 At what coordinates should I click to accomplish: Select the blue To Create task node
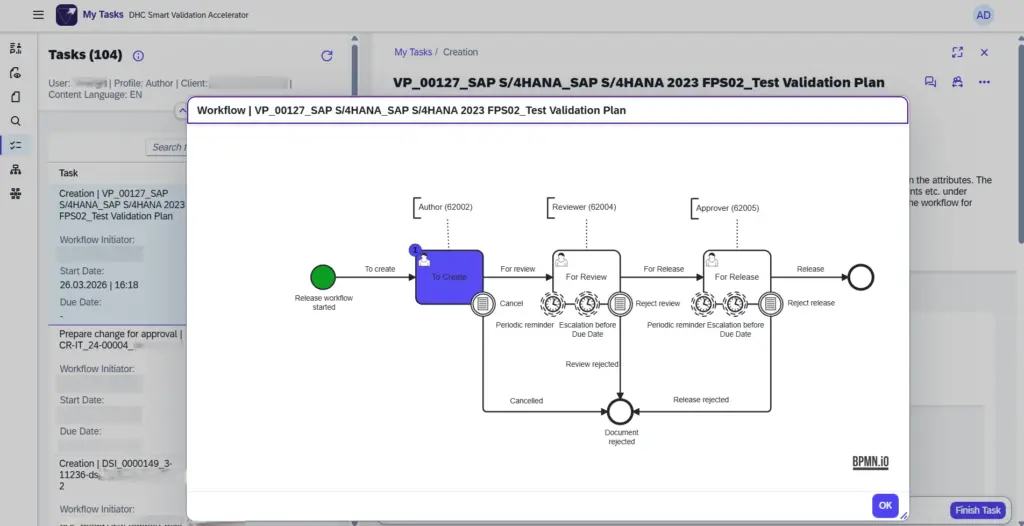coord(449,277)
